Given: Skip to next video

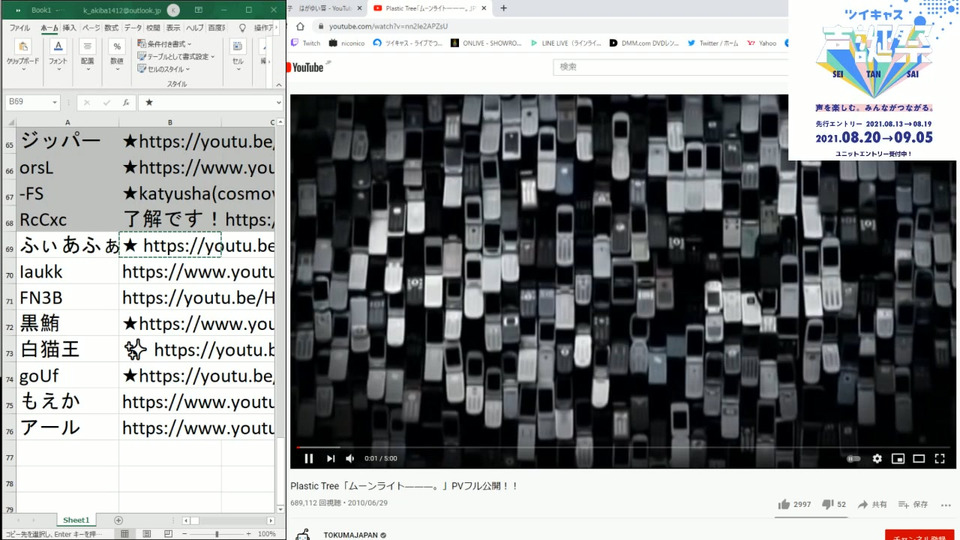Looking at the screenshot, I should pyautogui.click(x=331, y=459).
